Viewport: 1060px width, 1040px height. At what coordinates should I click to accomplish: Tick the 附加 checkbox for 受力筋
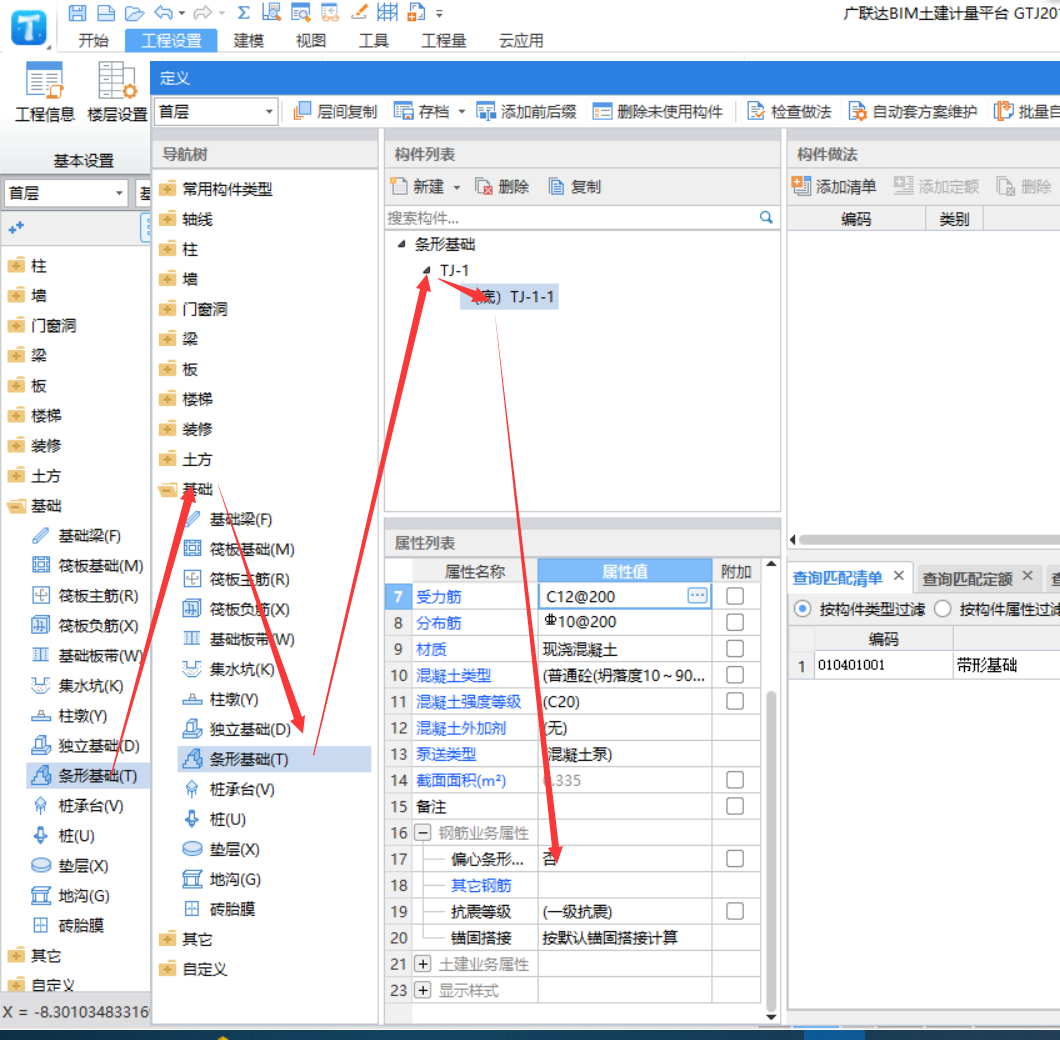coord(735,596)
